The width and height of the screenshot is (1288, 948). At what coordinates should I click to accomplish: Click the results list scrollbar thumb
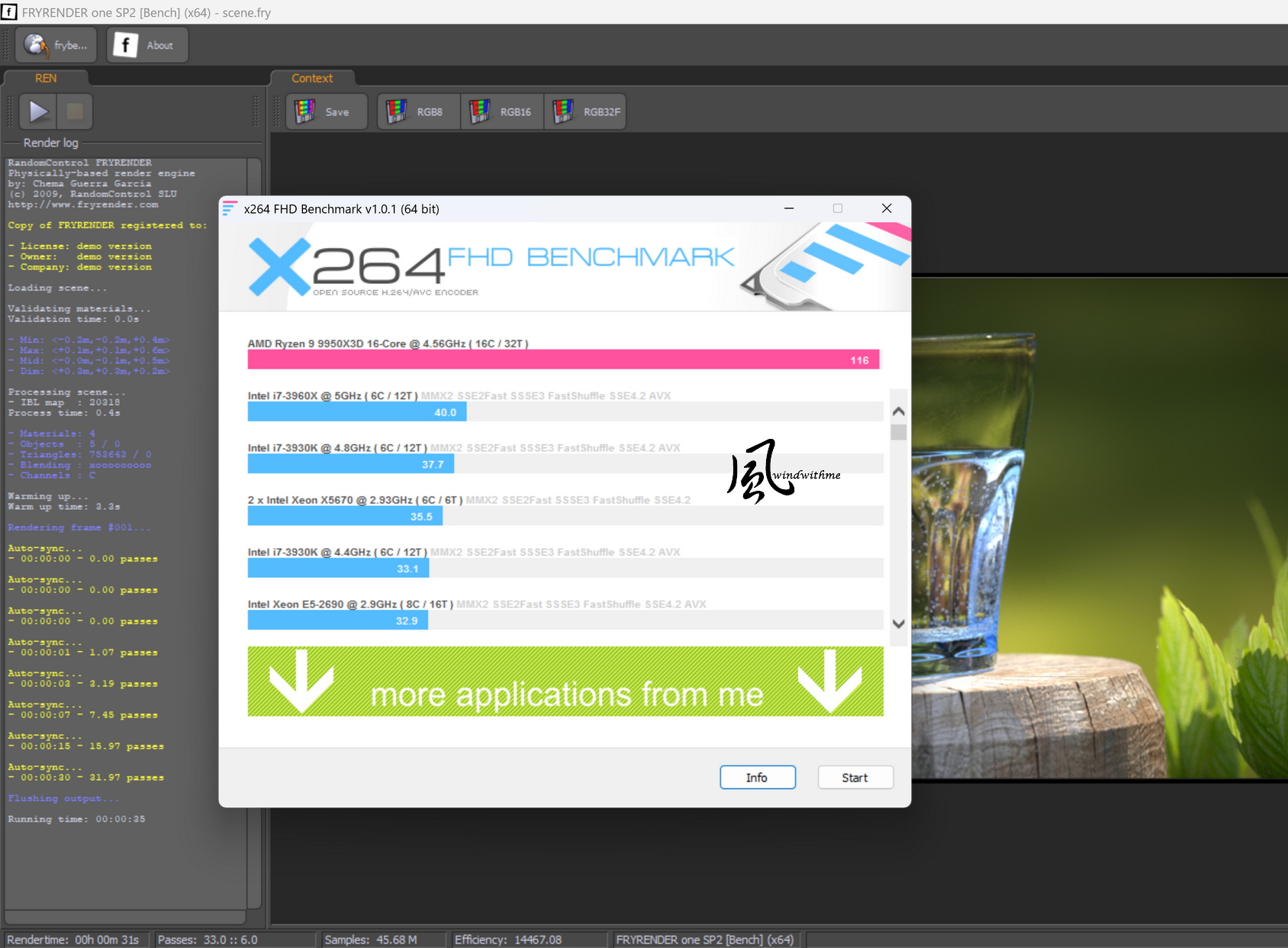click(x=899, y=432)
